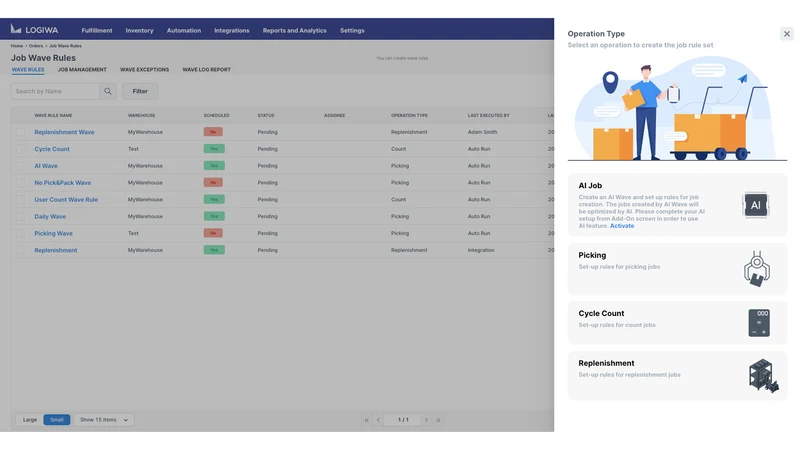
Task: Choose the AI Job operation card
Action: (677, 205)
